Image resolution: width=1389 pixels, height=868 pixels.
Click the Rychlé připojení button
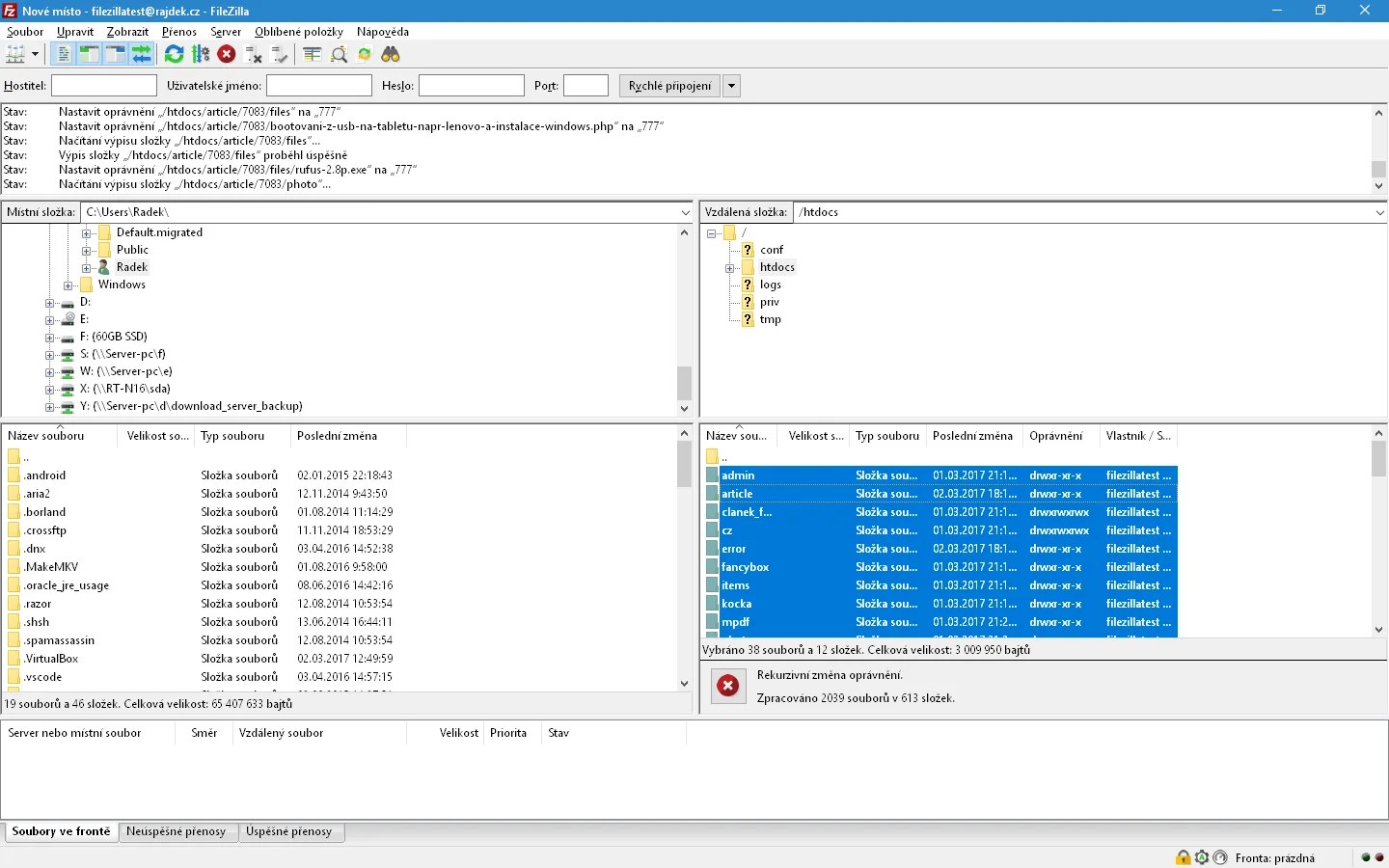point(669,86)
